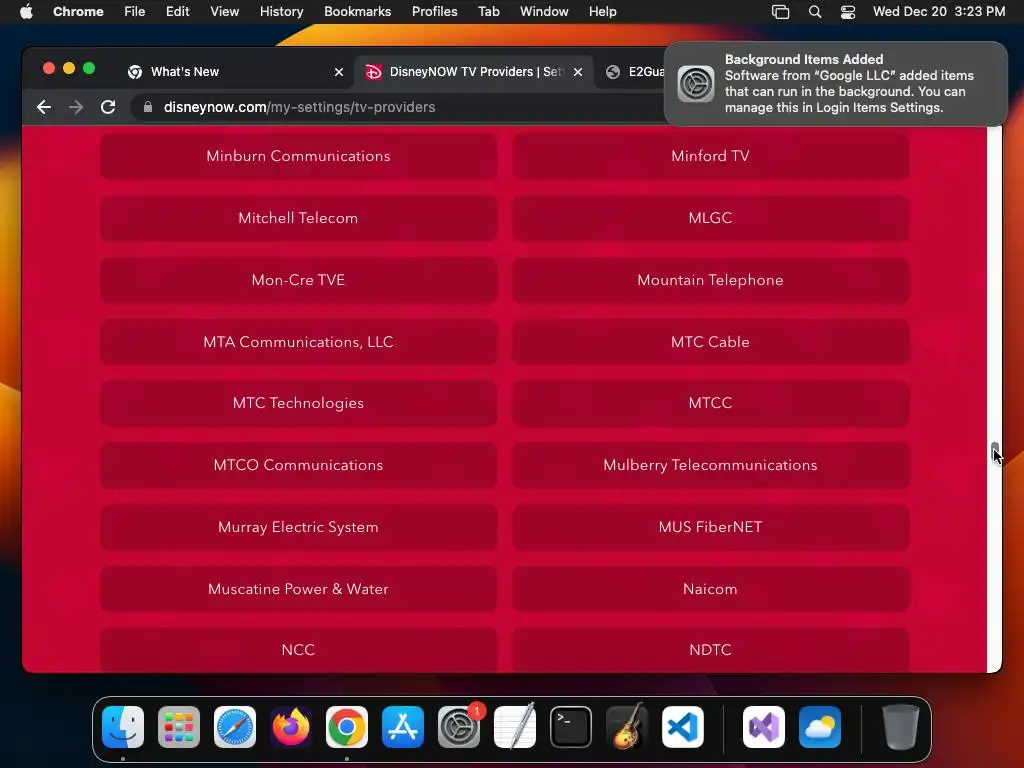The image size is (1024, 768).
Task: Launch Firefox from the dock
Action: point(291,727)
